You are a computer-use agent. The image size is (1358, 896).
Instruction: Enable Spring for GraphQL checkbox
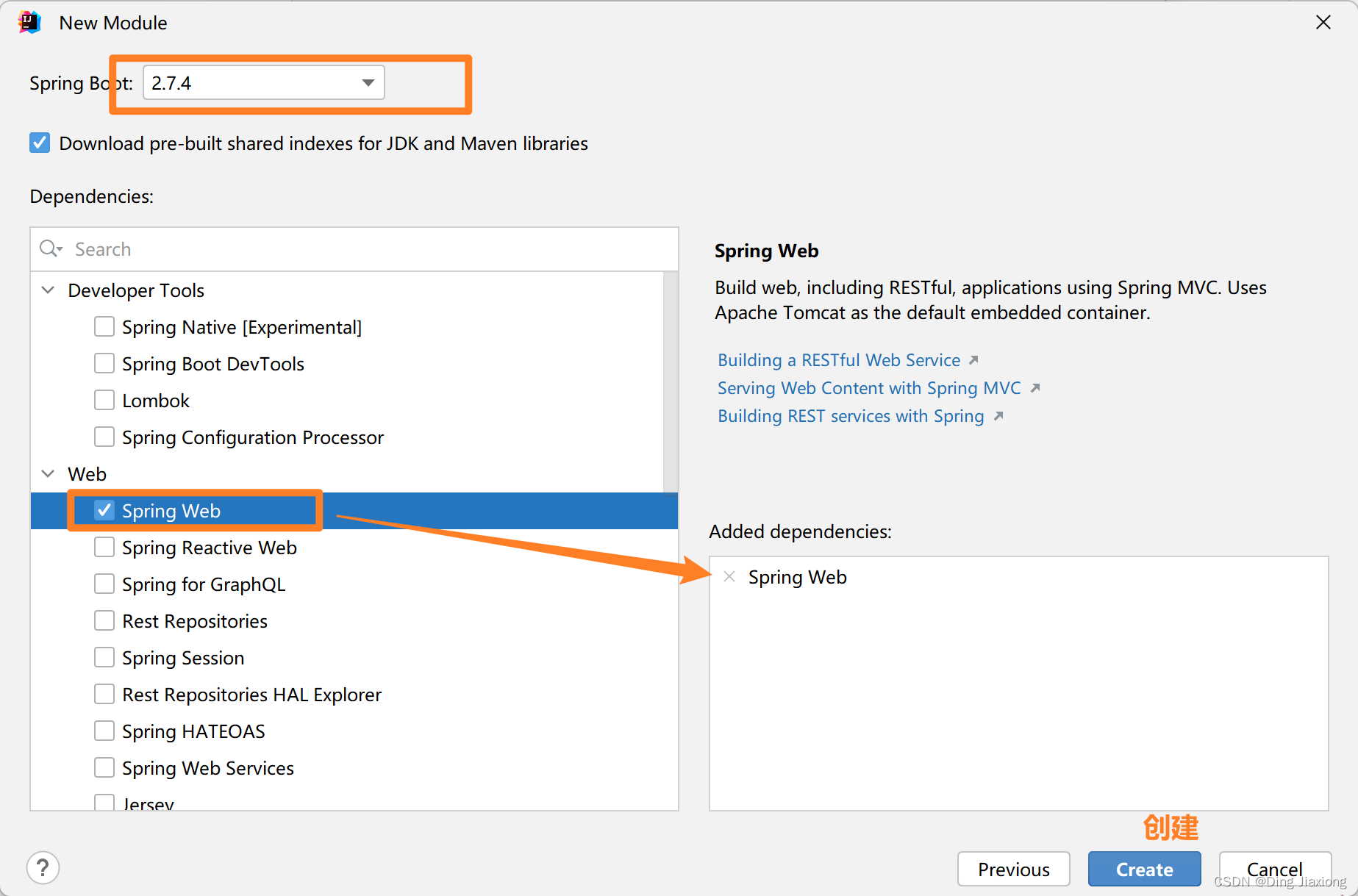pos(104,584)
